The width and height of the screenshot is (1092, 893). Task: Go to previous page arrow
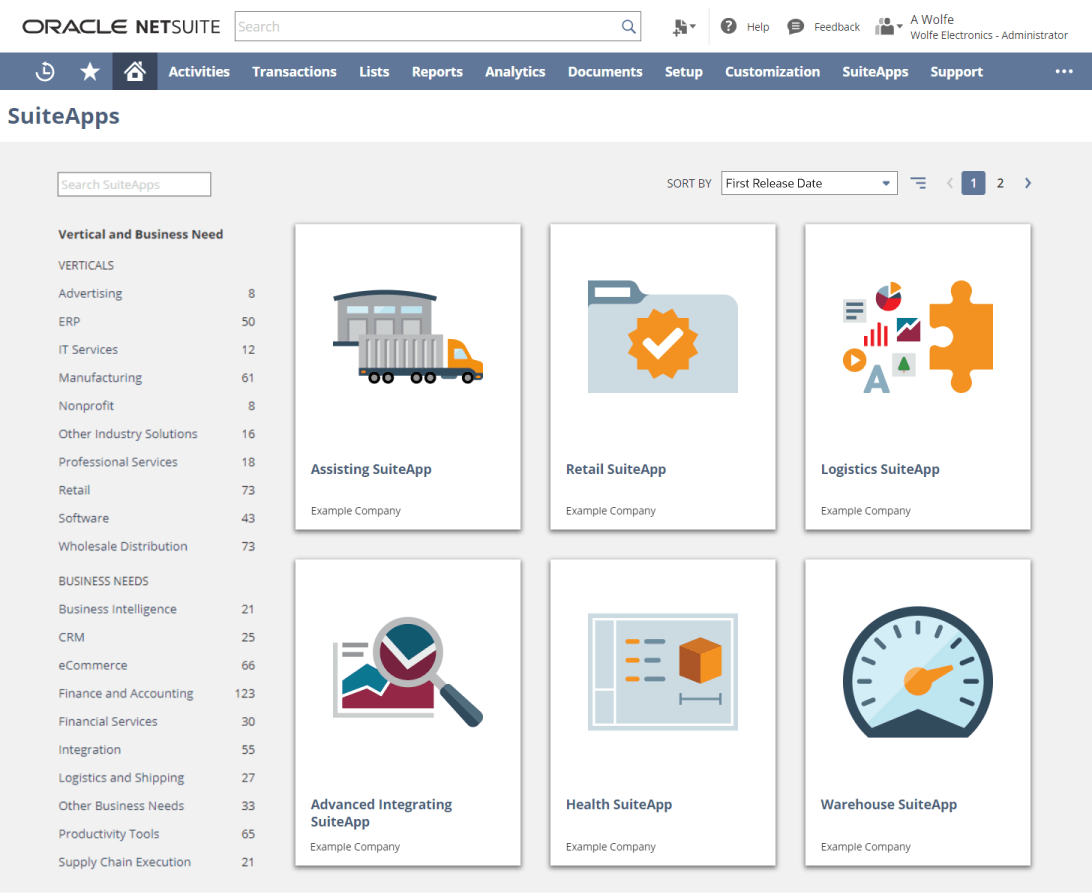pos(949,183)
